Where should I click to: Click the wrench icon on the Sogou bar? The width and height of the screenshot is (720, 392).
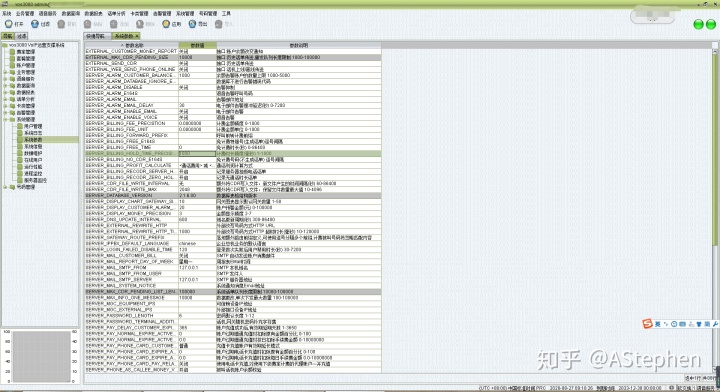click(x=715, y=324)
